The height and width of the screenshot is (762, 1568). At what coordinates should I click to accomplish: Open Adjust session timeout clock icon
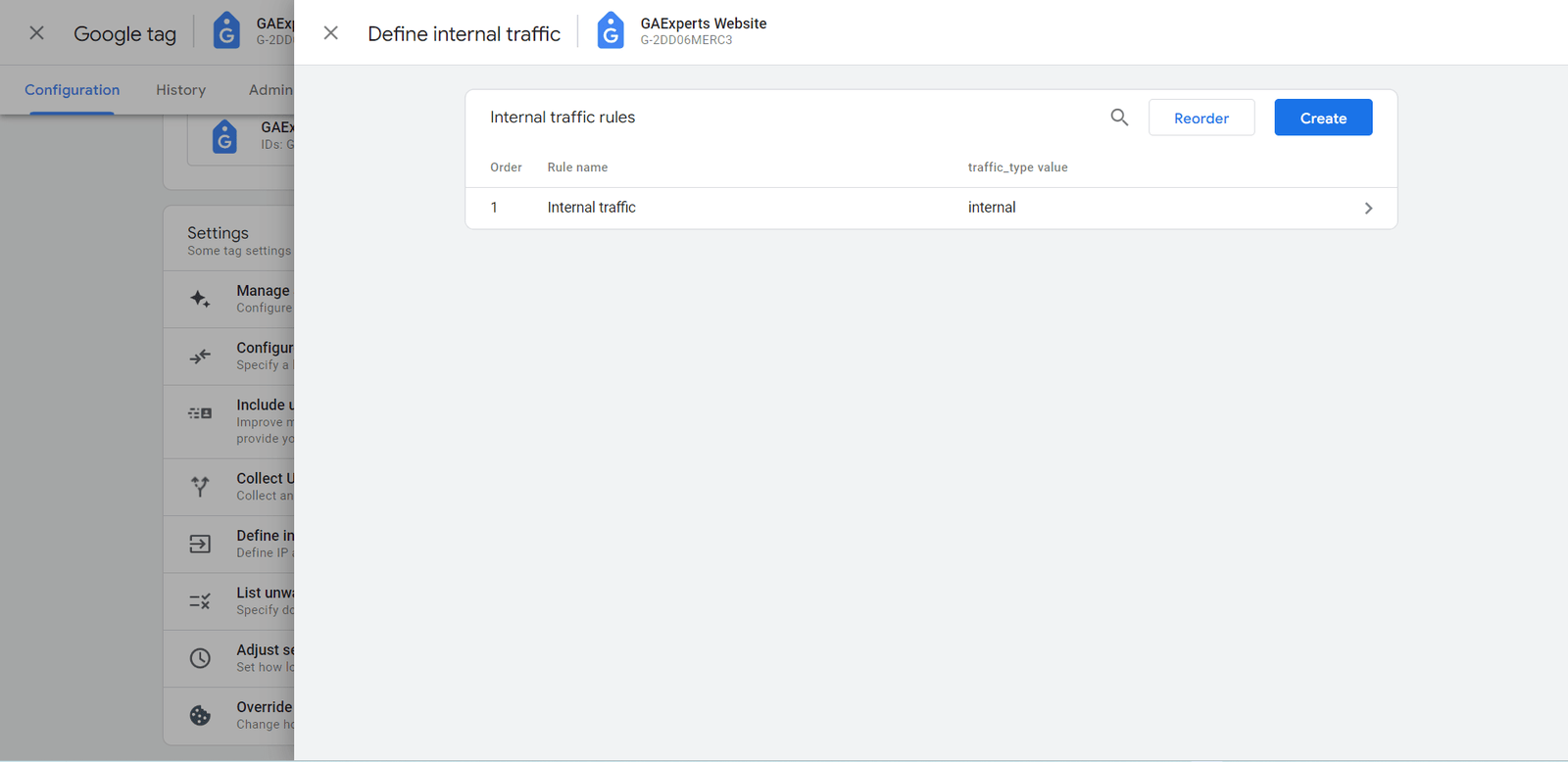click(200, 657)
